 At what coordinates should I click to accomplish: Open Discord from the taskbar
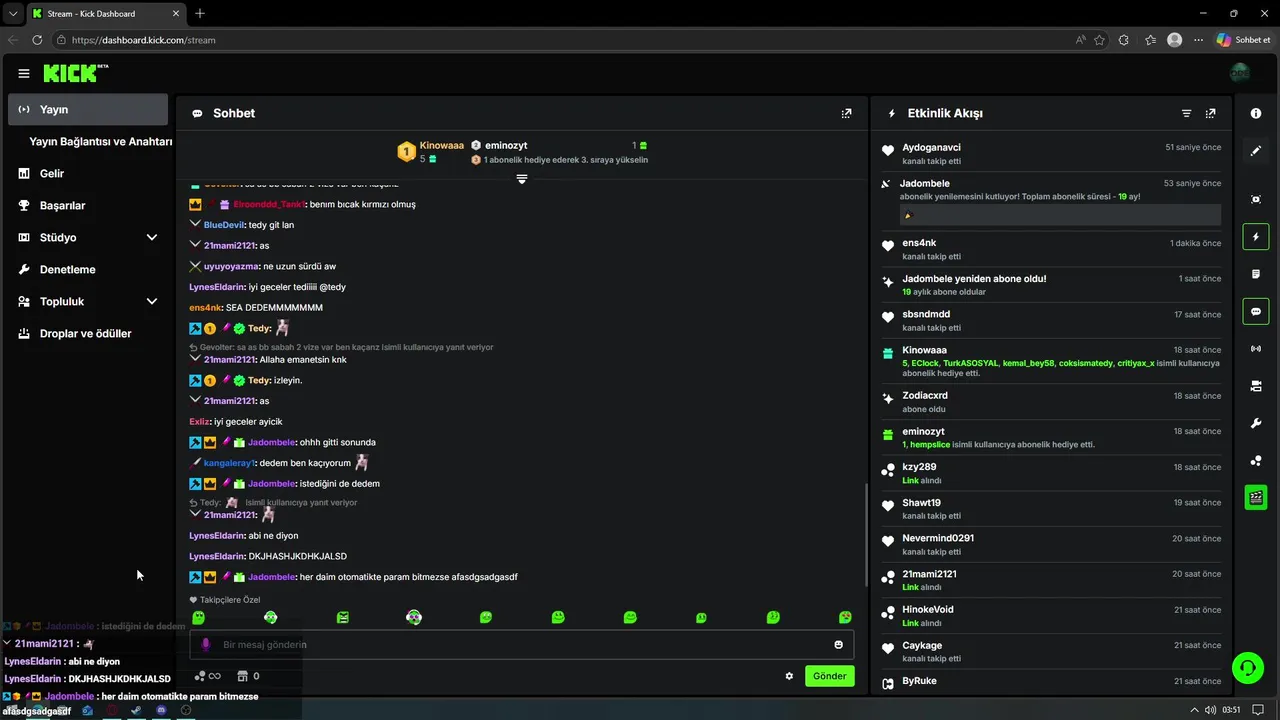[161, 710]
